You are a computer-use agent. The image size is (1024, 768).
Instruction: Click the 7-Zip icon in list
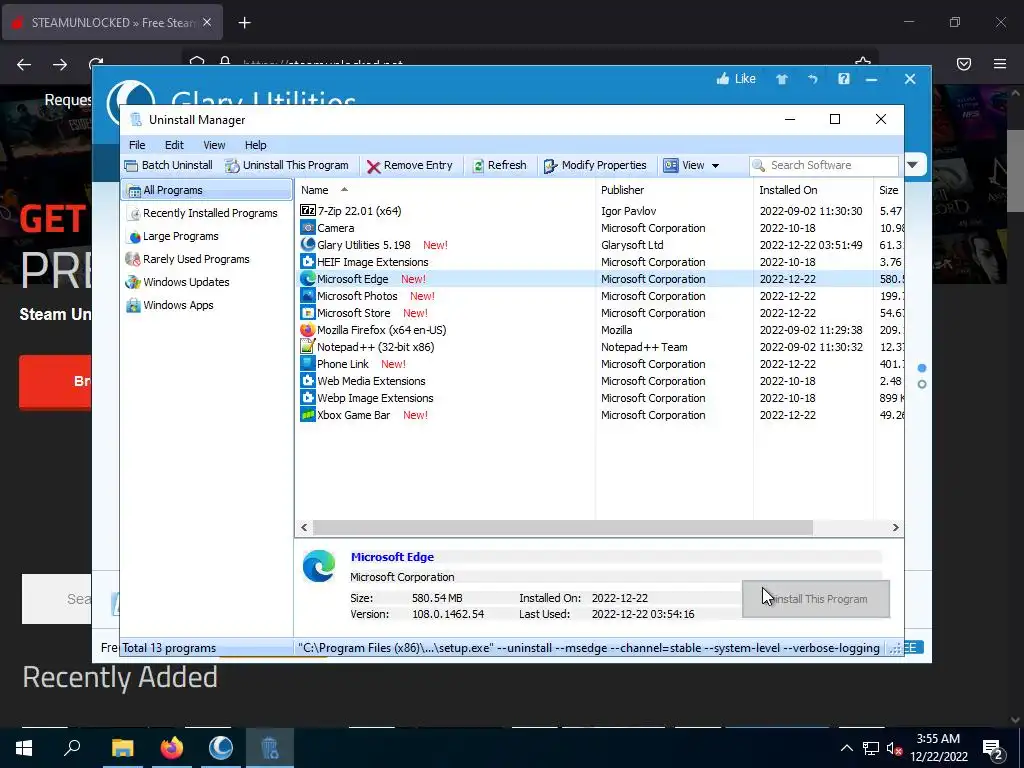(308, 211)
